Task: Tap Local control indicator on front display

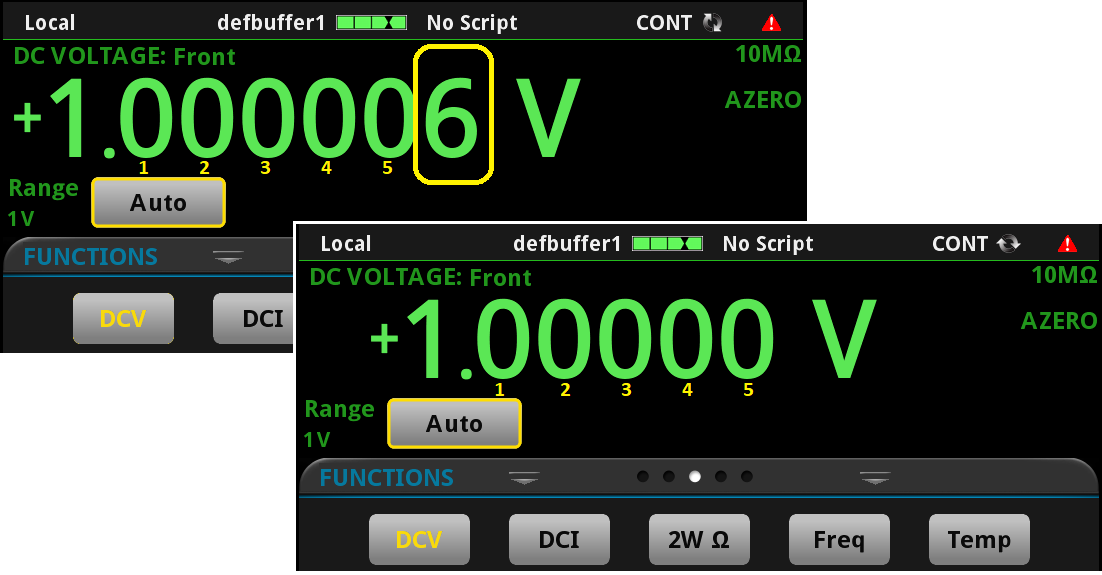Action: 346,243
